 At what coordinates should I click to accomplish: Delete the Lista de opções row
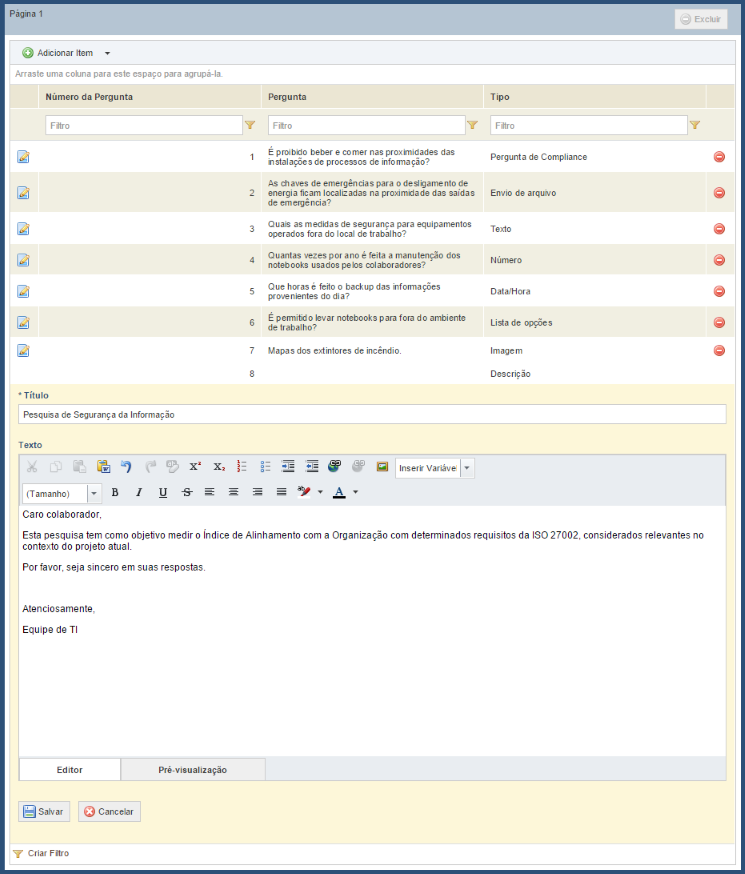(719, 322)
